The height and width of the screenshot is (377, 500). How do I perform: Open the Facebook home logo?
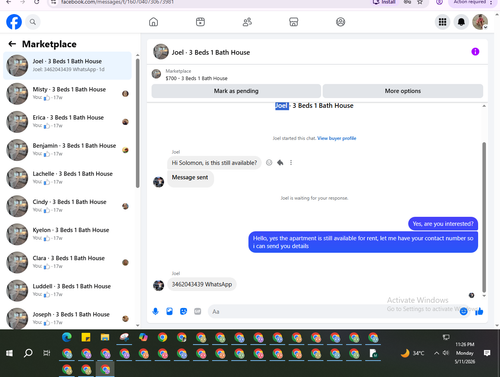coord(14,22)
